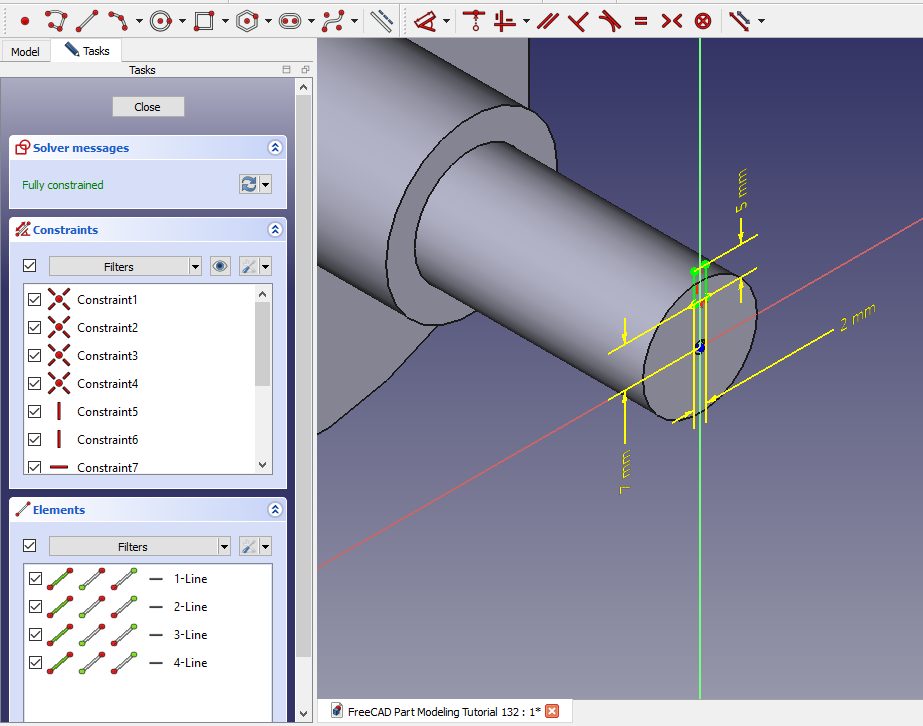Uncheck the 2-Line element checkbox
This screenshot has width=923, height=726.
tap(36, 607)
